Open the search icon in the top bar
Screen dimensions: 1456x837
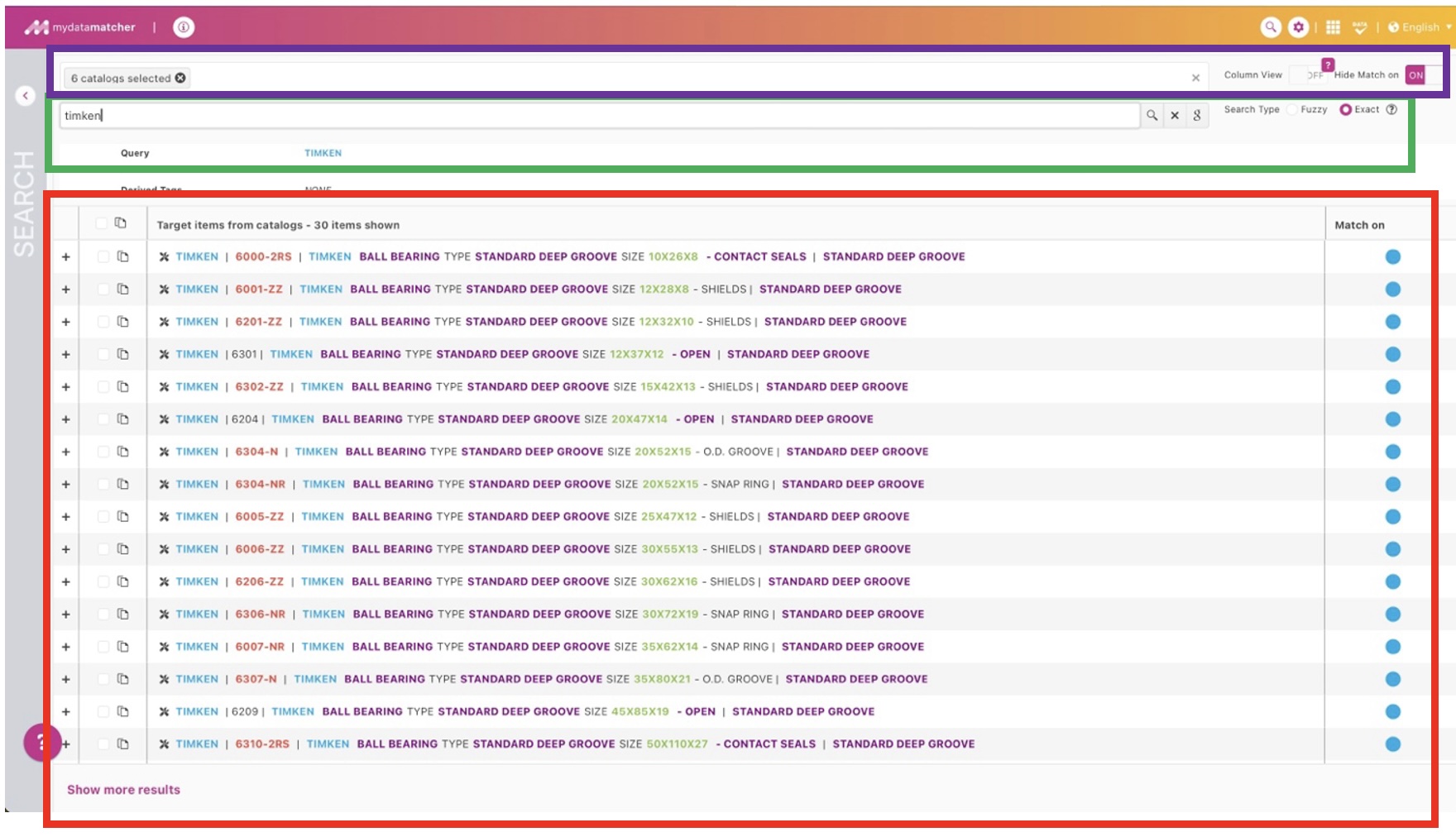click(x=1271, y=27)
